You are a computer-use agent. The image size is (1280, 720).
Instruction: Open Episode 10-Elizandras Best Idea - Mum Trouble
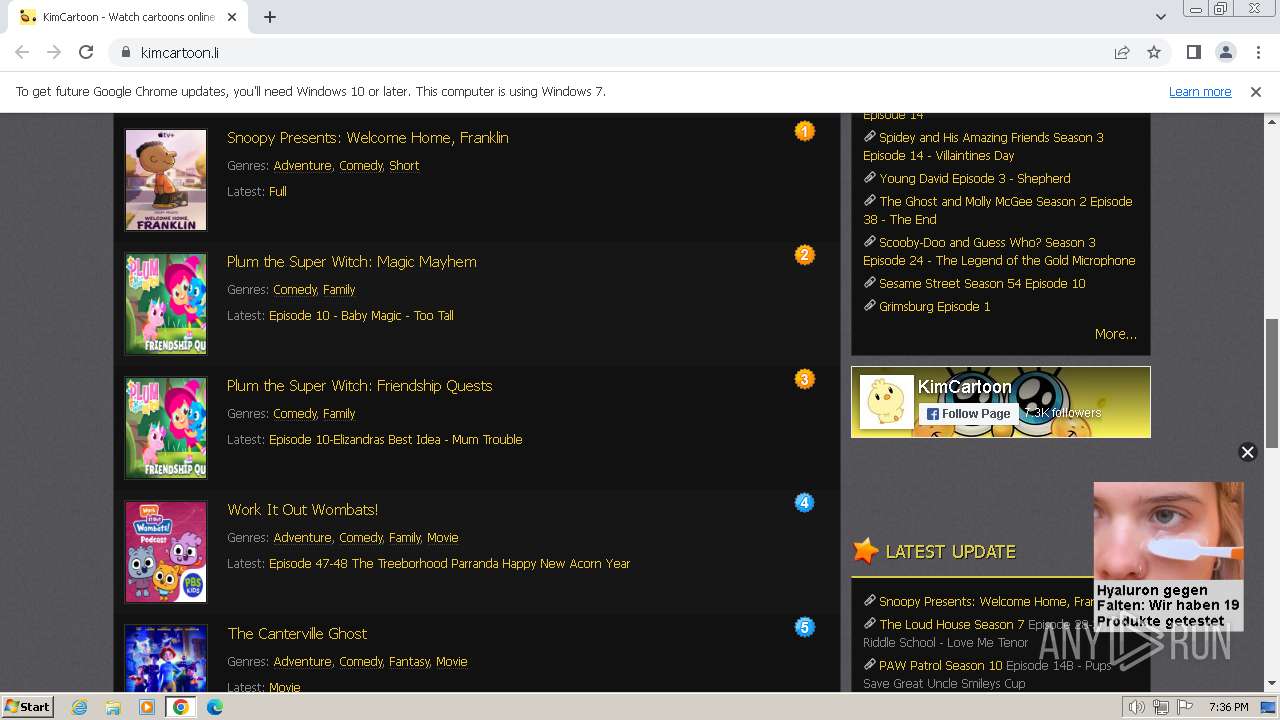[396, 440]
